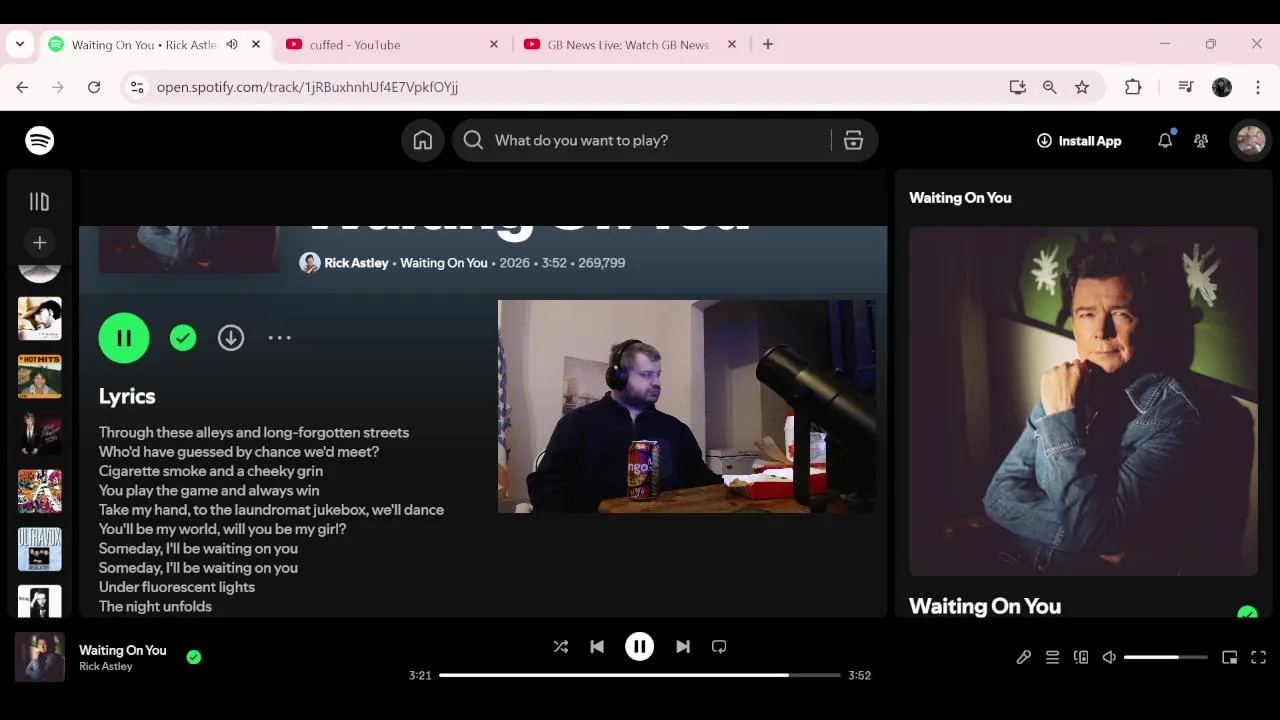Viewport: 1280px width, 720px height.
Task: Open the Spotify logo home link
Action: click(40, 141)
